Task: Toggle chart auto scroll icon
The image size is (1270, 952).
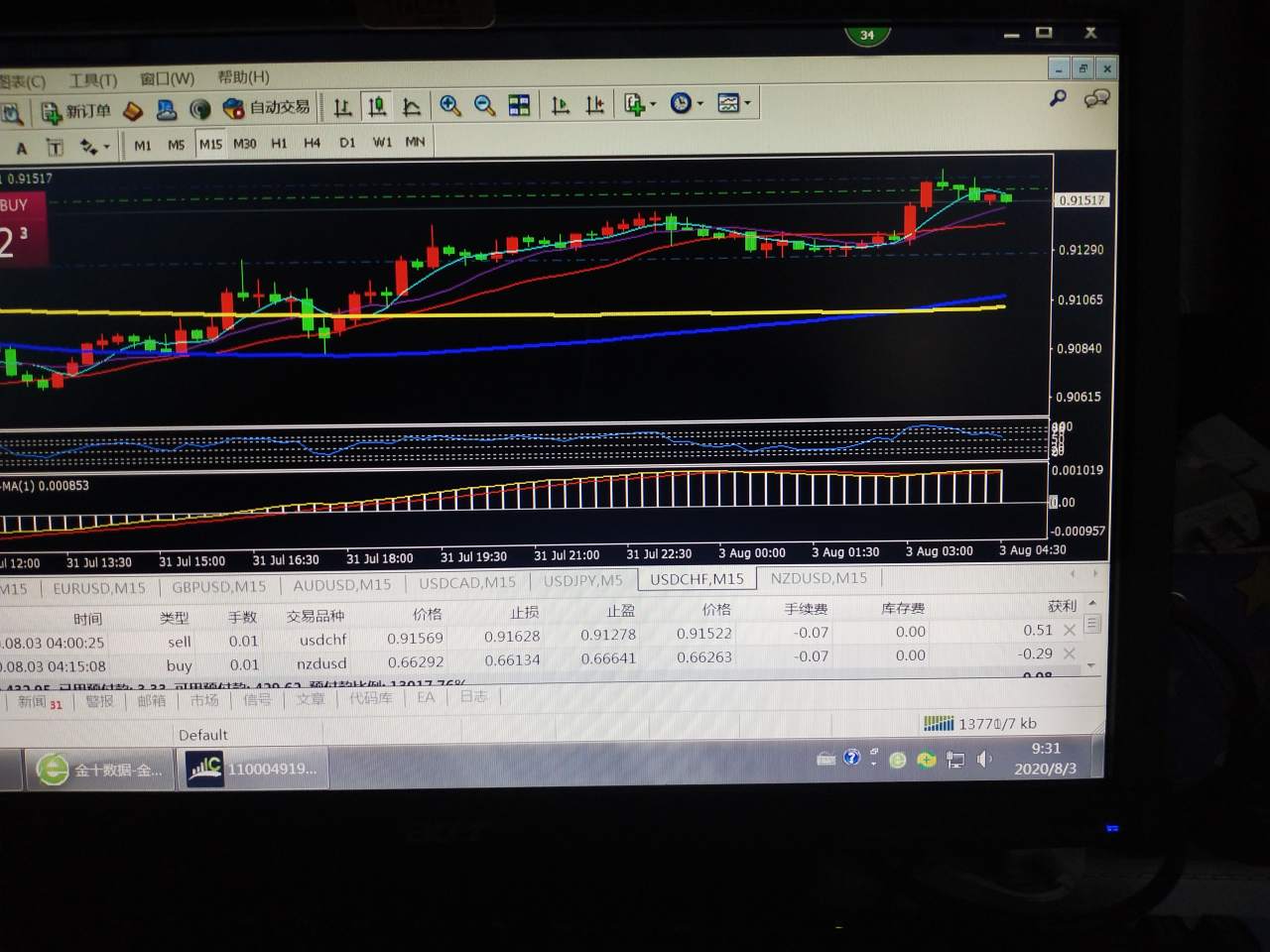Action: point(561,104)
